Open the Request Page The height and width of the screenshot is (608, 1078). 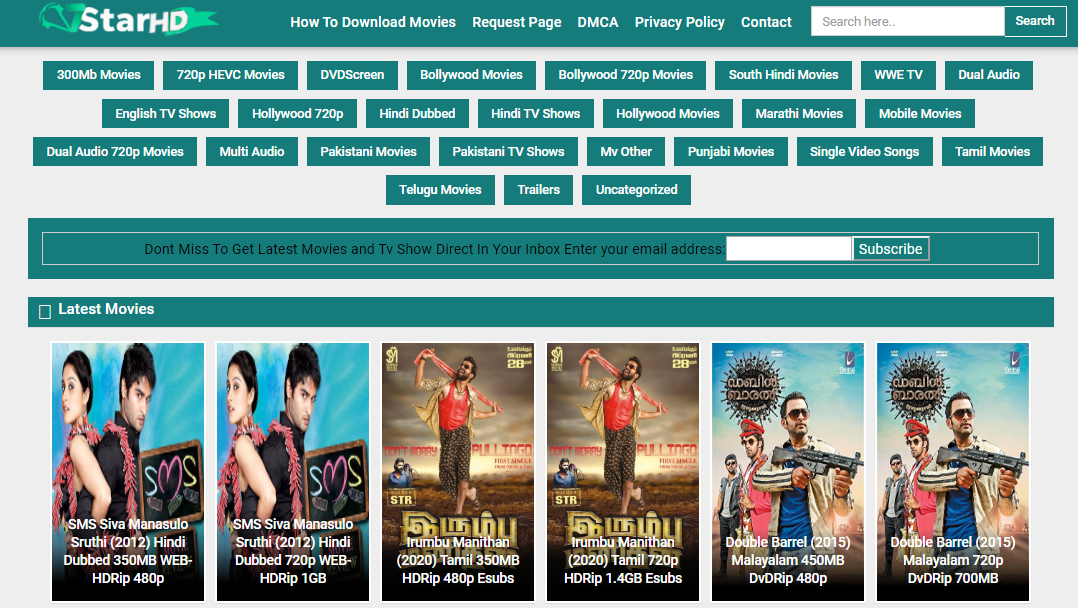pos(516,22)
